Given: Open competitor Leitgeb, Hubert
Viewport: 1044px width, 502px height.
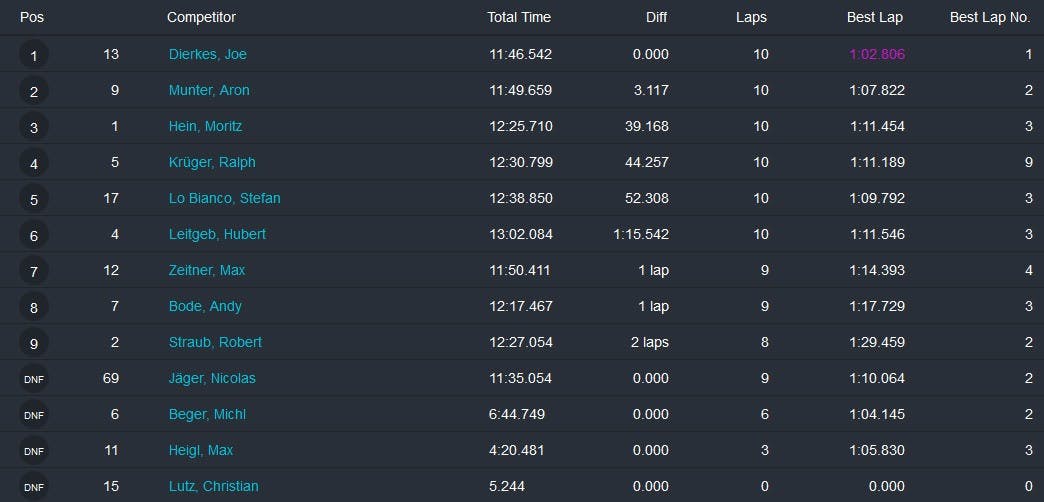Looking at the screenshot, I should (x=217, y=234).
